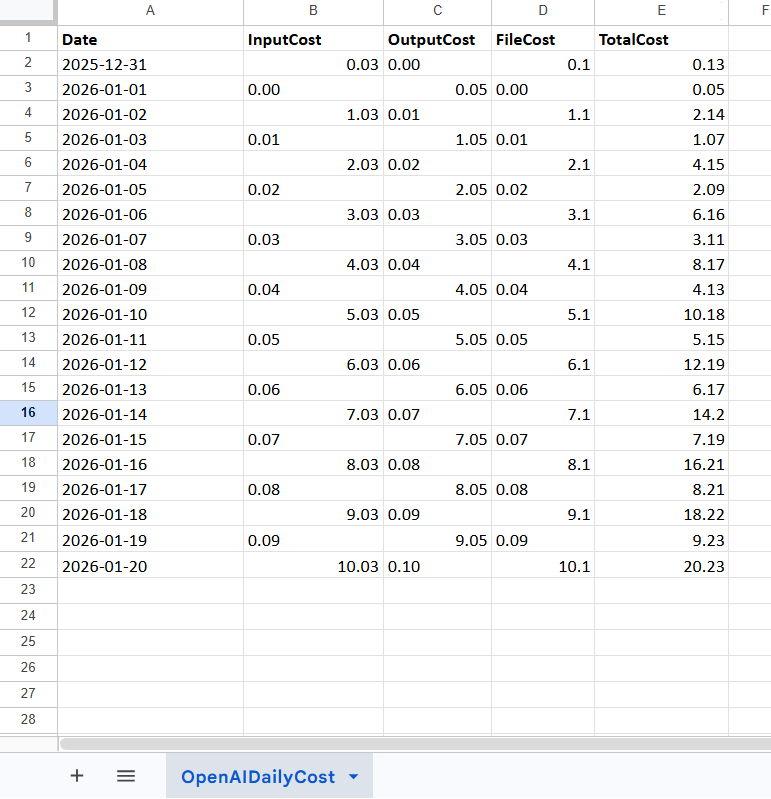Select column E header
The width and height of the screenshot is (771, 799).
[661, 11]
